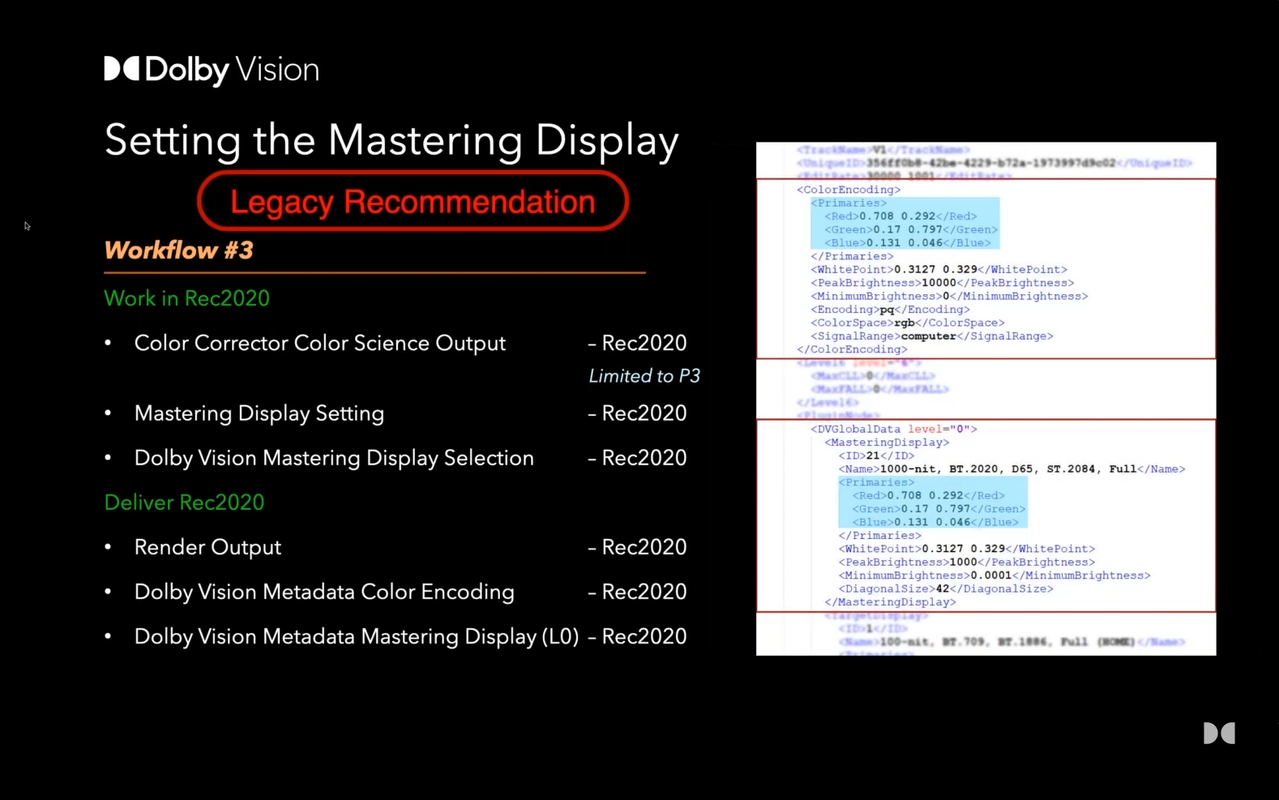The image size is (1279, 800).
Task: Select Rec2020 value beside Render Output
Action: tap(644, 547)
